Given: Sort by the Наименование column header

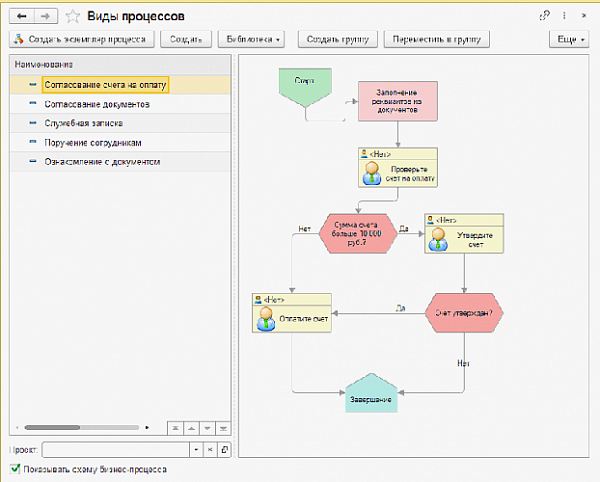Looking at the screenshot, I should [x=120, y=65].
